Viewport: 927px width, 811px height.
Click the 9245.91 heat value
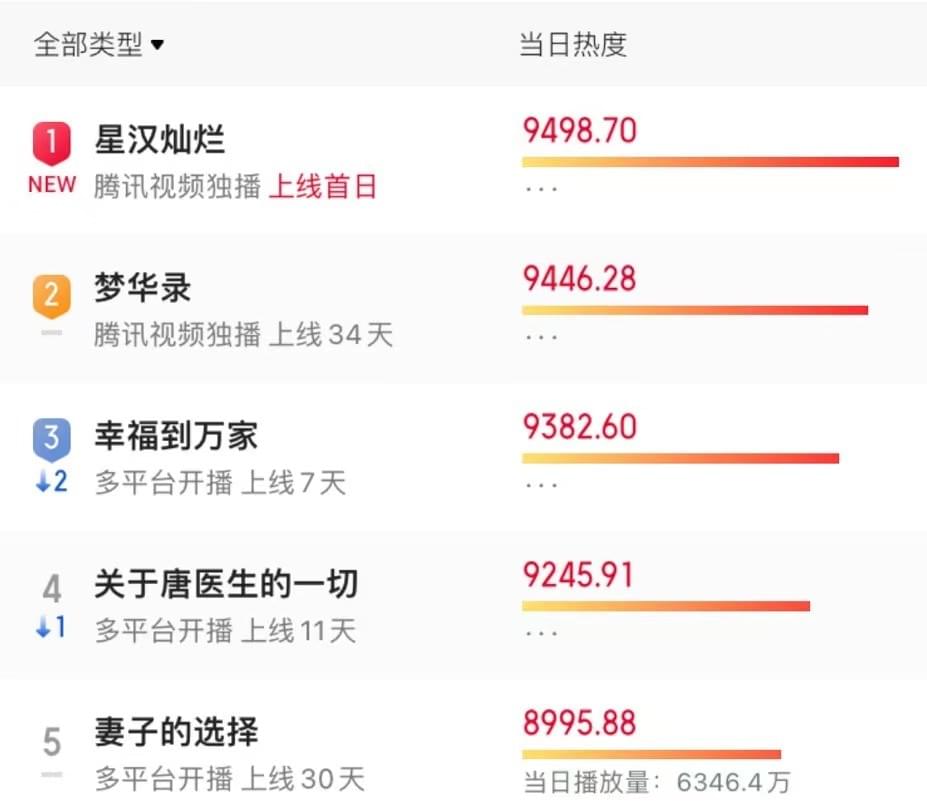(579, 575)
